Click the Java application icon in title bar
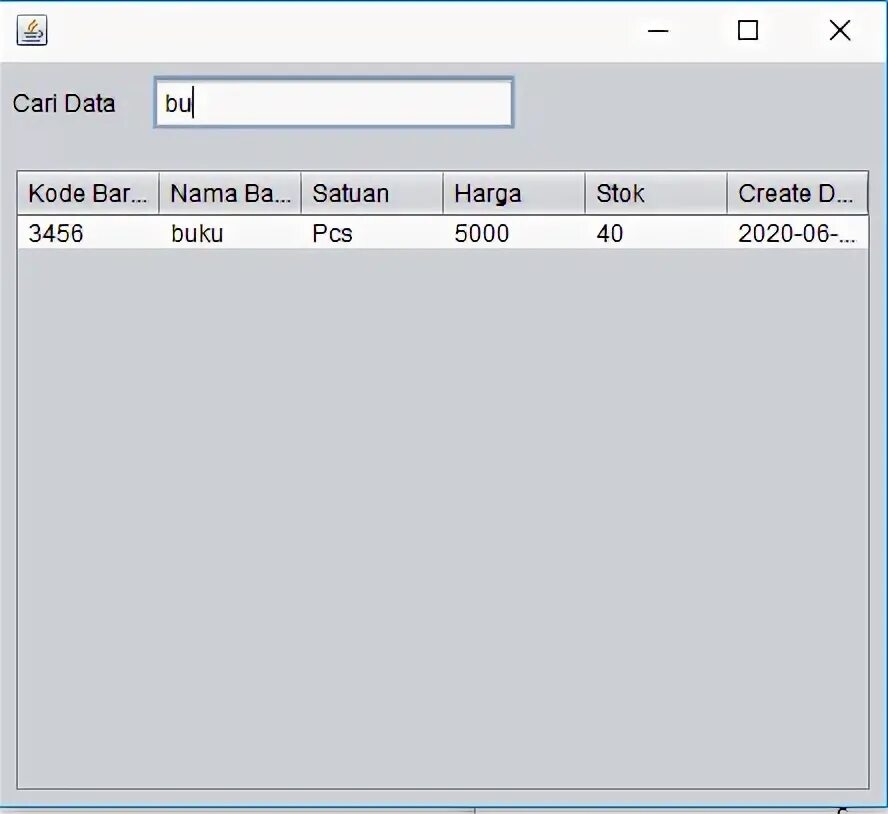Image resolution: width=888 pixels, height=814 pixels. [32, 30]
